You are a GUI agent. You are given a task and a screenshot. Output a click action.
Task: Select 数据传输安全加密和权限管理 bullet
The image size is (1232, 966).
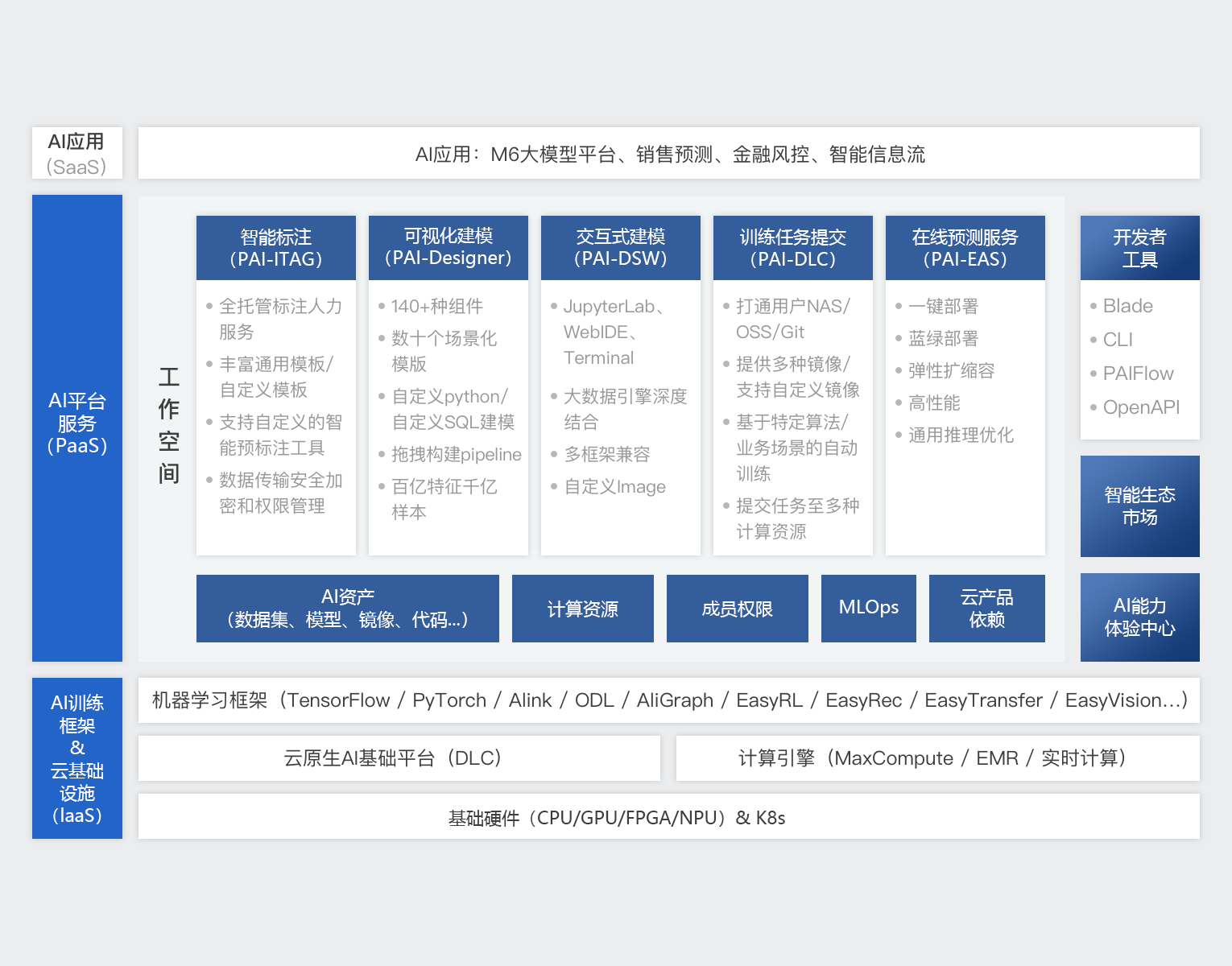275,493
